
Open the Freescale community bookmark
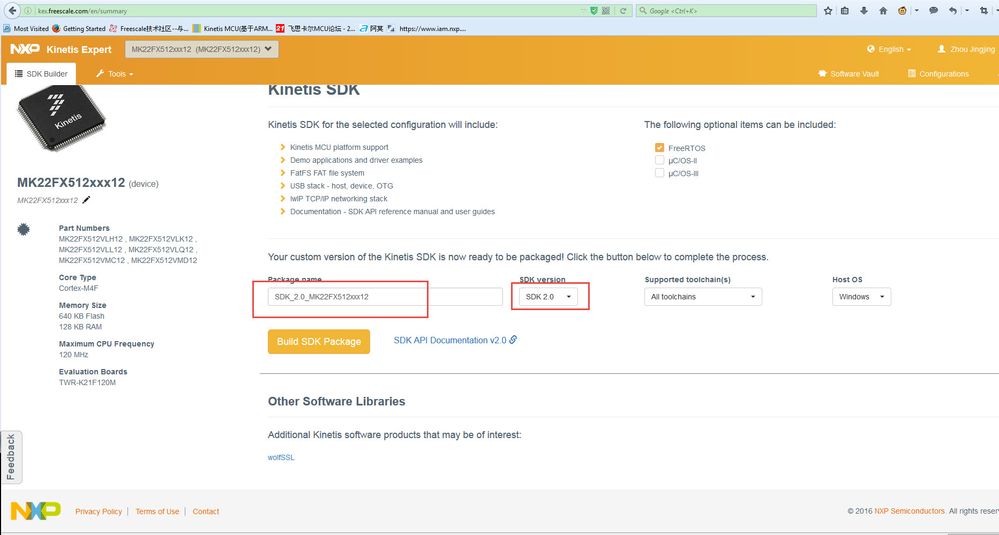(x=149, y=28)
